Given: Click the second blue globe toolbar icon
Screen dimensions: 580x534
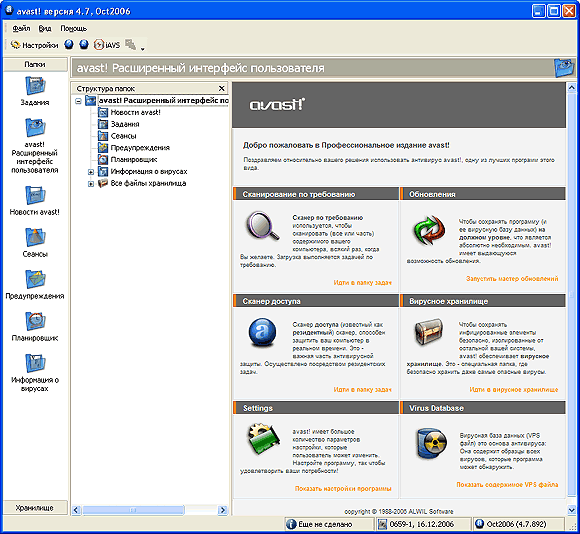Looking at the screenshot, I should (84, 45).
